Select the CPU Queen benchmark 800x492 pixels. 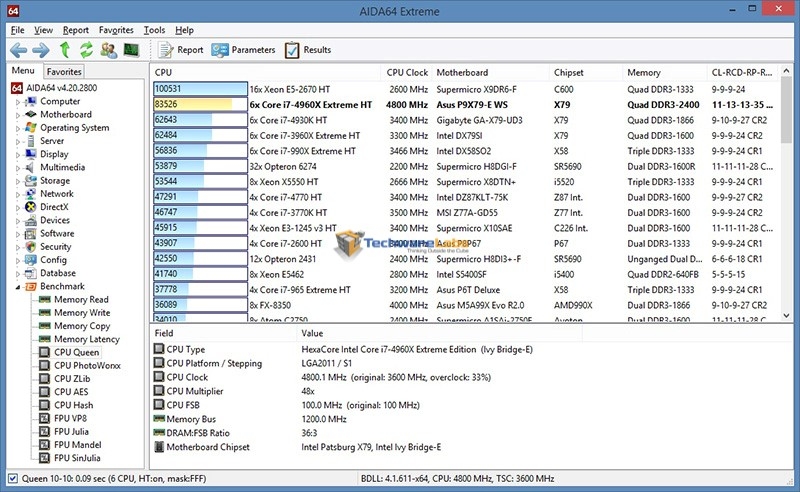[x=77, y=352]
